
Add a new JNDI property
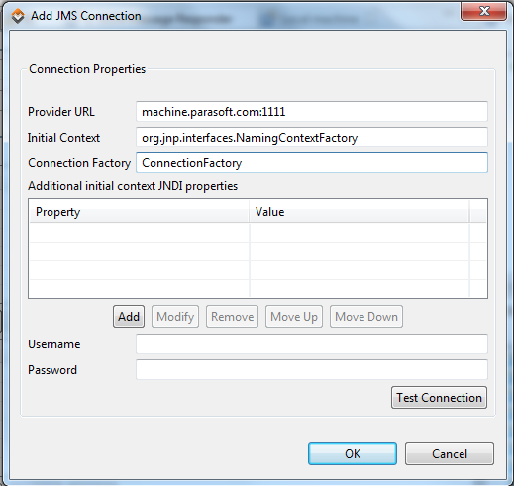[129, 317]
